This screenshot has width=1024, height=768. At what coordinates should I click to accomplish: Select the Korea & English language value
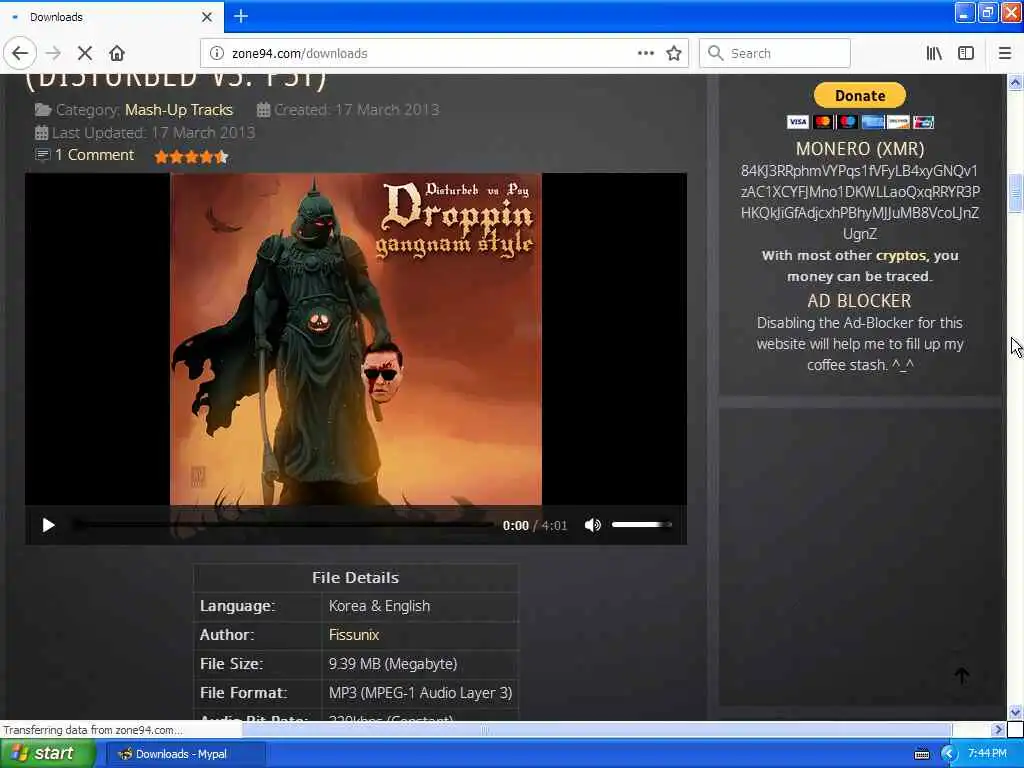[x=379, y=606]
